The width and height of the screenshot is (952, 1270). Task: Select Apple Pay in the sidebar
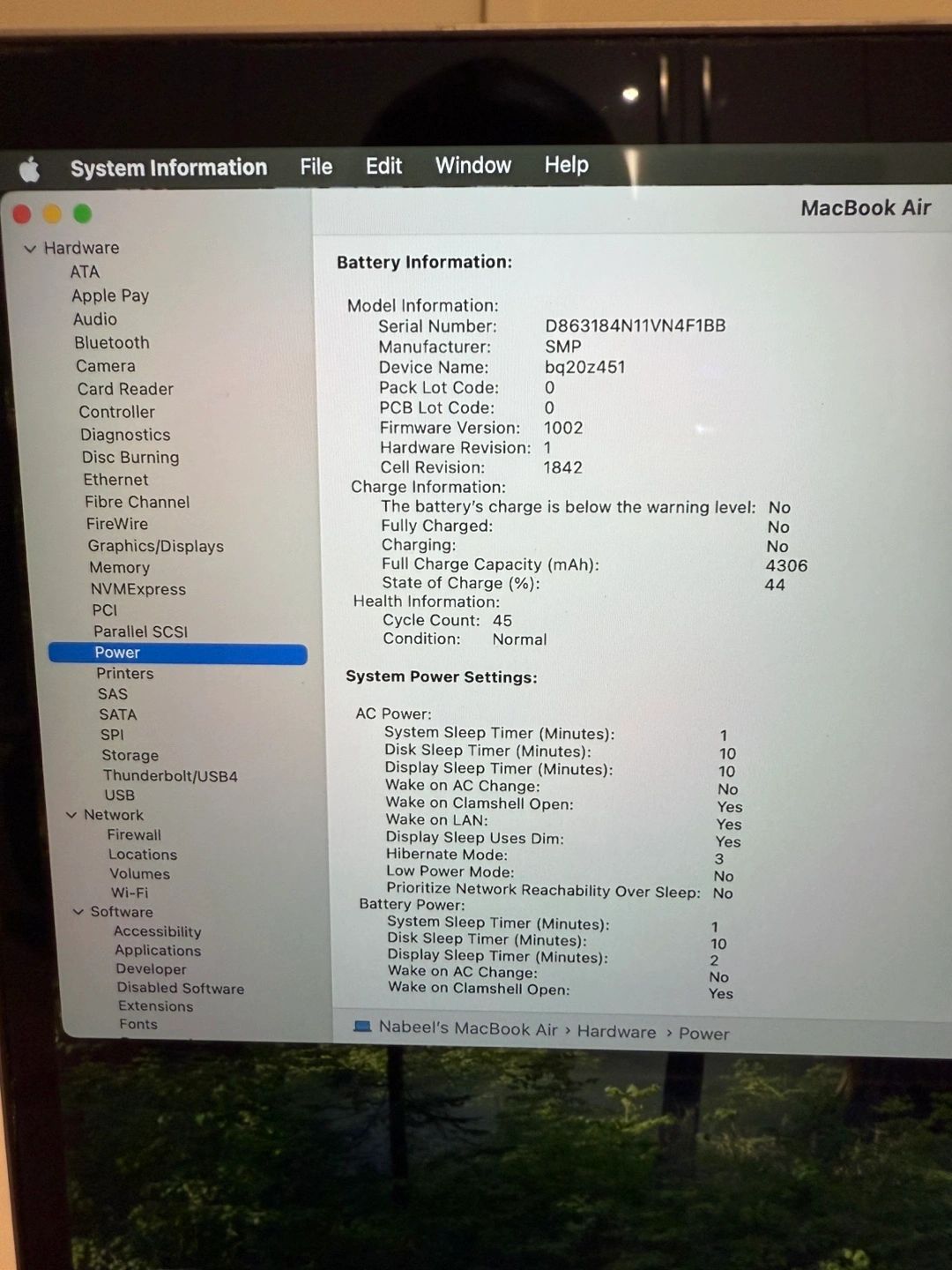110,295
